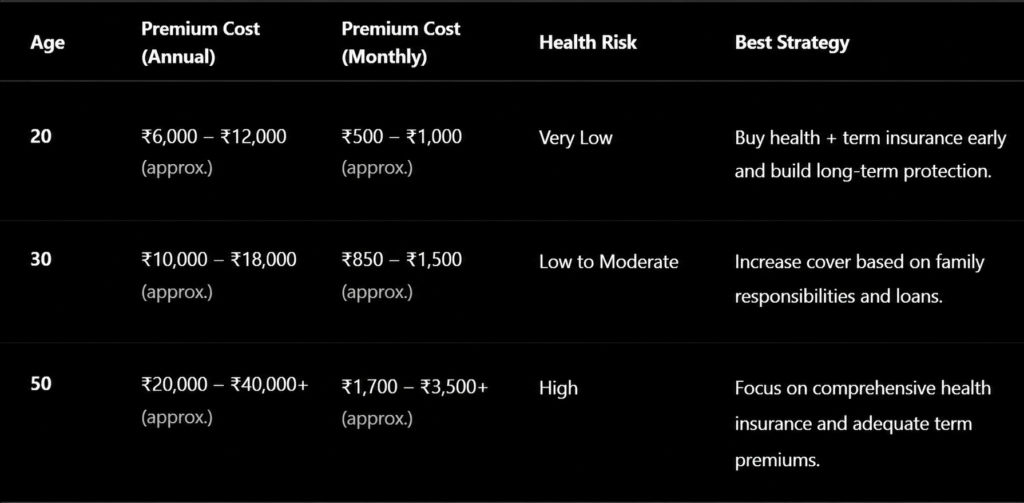Click the 'Focus on comprehensive health' strategy text
The width and height of the screenshot is (1024, 503).
[x=863, y=389]
